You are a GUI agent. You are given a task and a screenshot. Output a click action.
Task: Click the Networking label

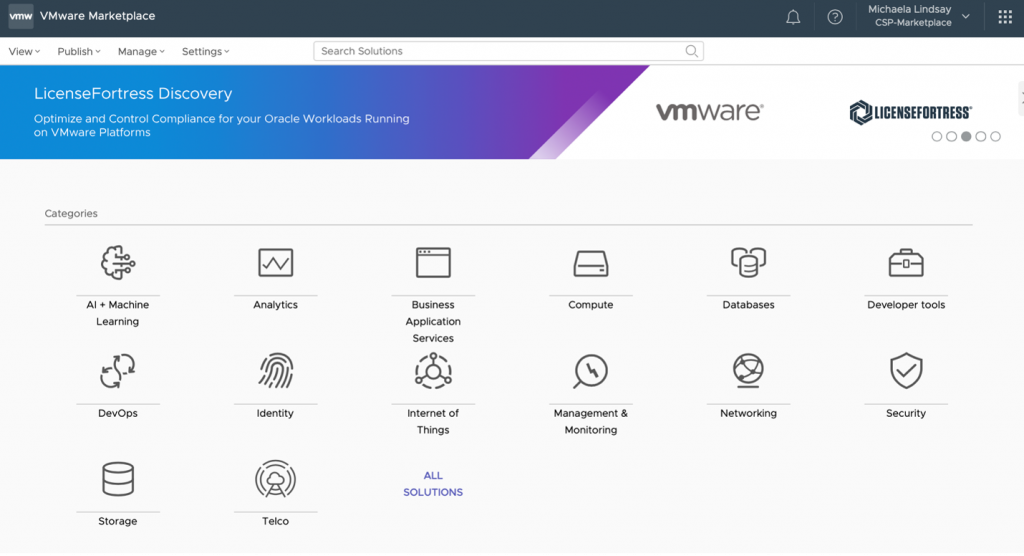[x=748, y=414]
